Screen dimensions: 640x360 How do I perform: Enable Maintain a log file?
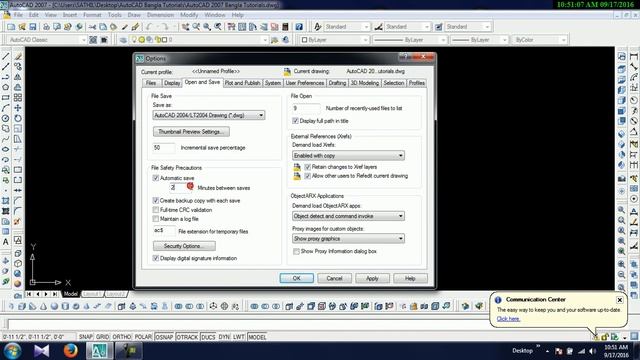point(156,219)
